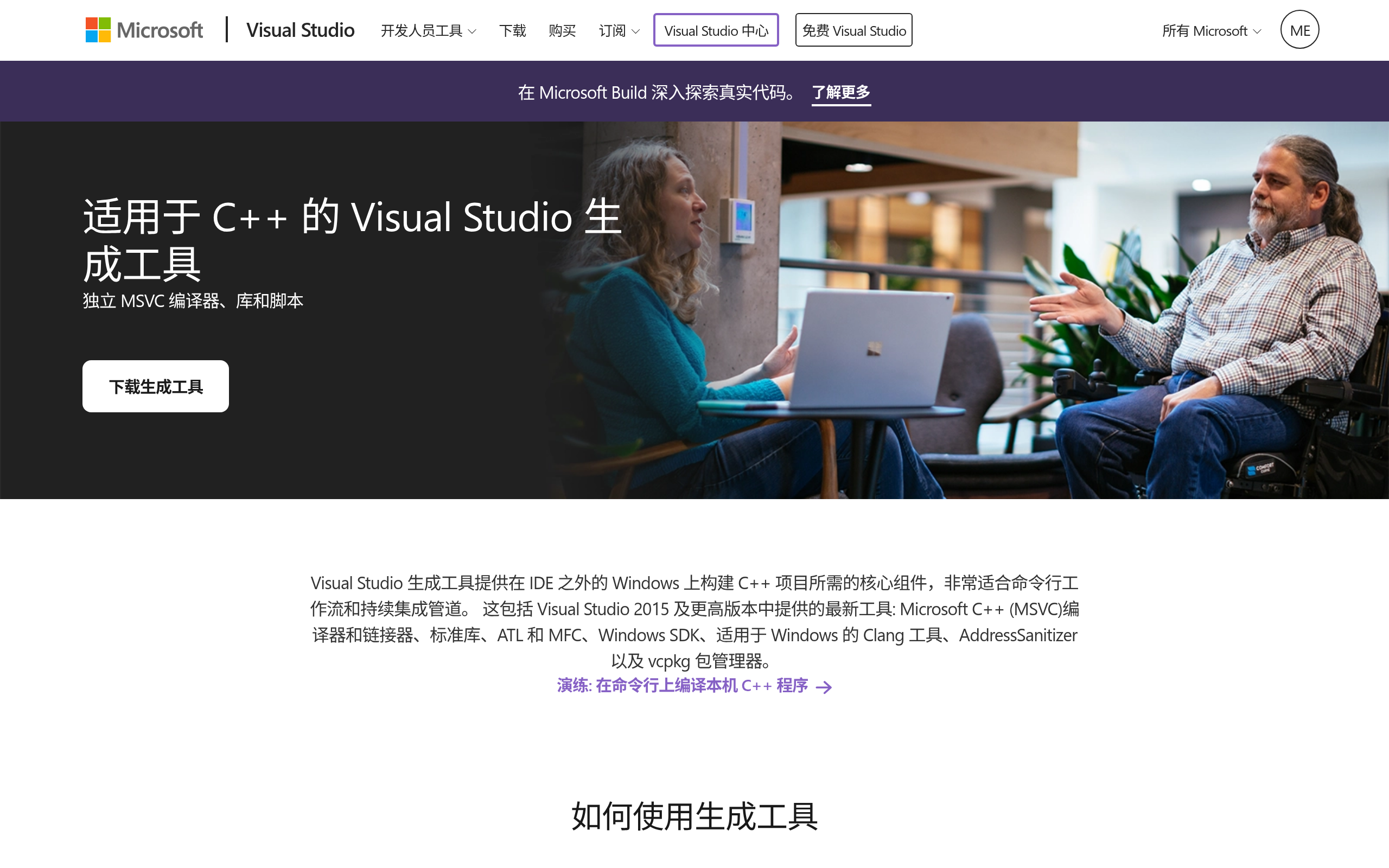Expand the 所有 Microsoft dropdown
The height and width of the screenshot is (868, 1389).
tap(1211, 30)
